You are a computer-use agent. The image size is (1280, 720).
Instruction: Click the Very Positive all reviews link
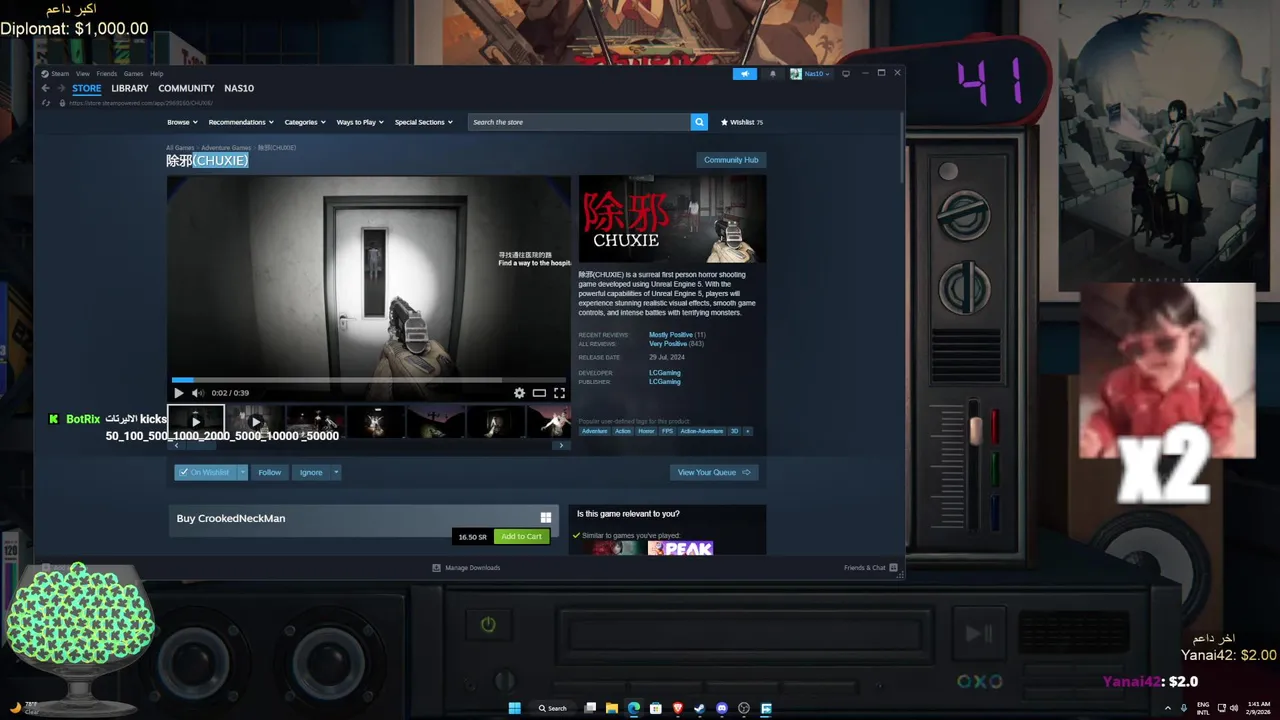tap(668, 344)
